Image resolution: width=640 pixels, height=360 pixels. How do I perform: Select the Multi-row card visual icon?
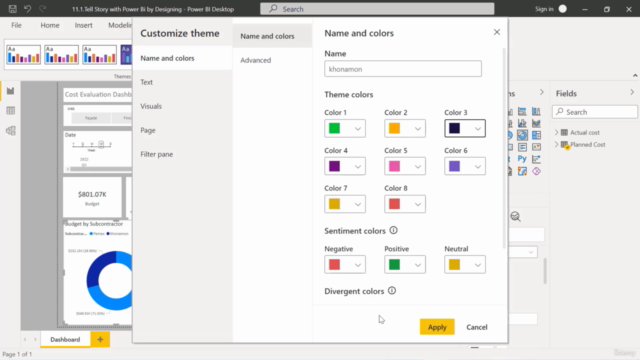522,147
